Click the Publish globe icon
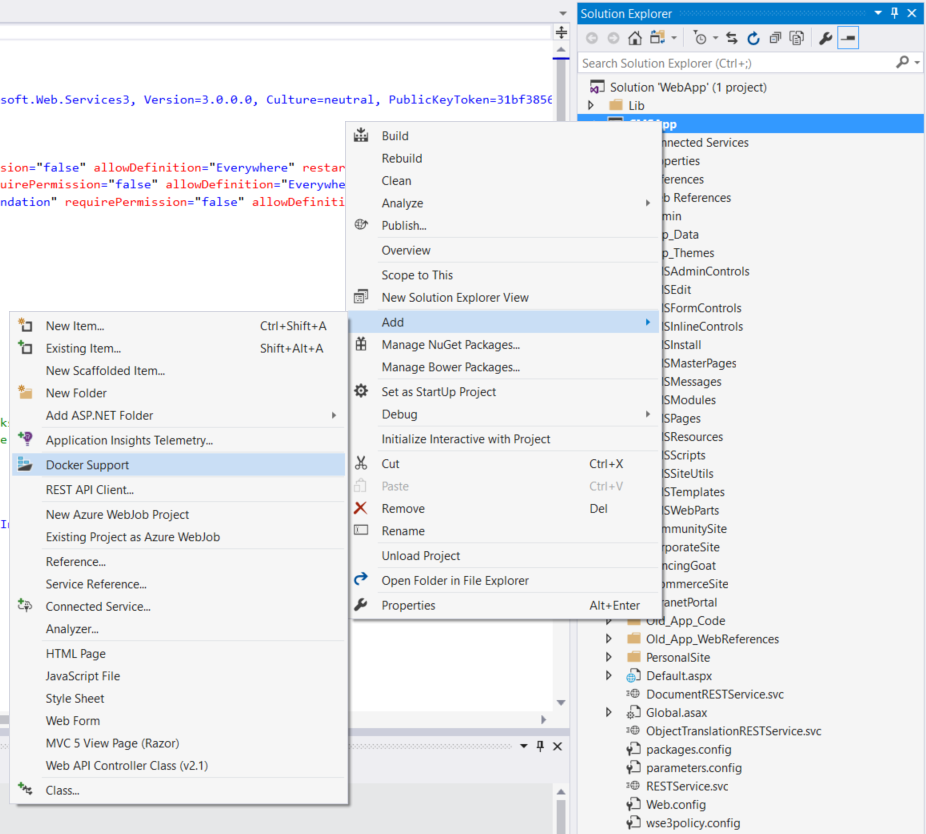Image resolution: width=926 pixels, height=834 pixels. [361, 224]
